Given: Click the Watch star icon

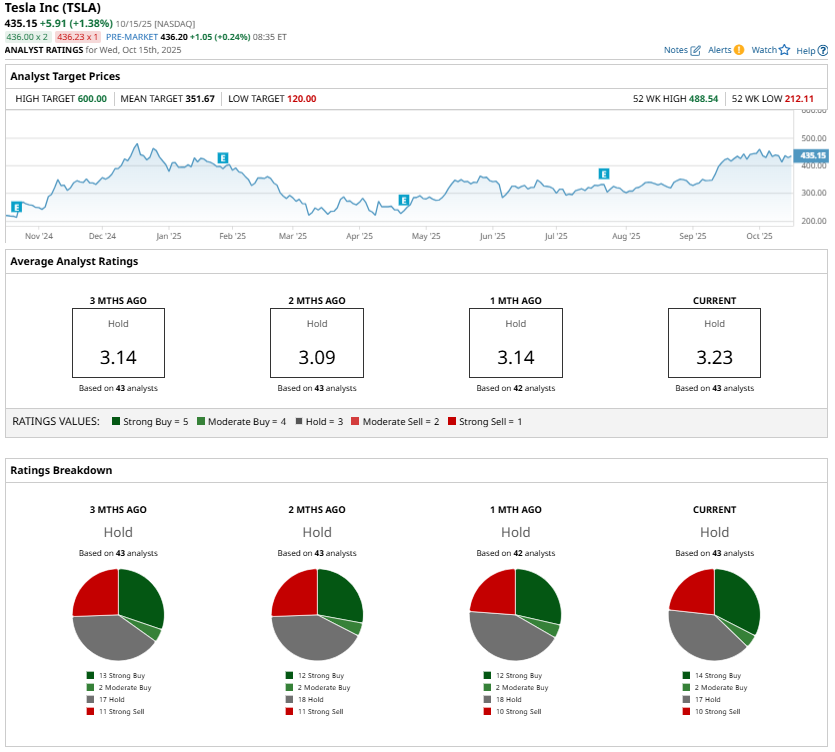Looking at the screenshot, I should (784, 50).
